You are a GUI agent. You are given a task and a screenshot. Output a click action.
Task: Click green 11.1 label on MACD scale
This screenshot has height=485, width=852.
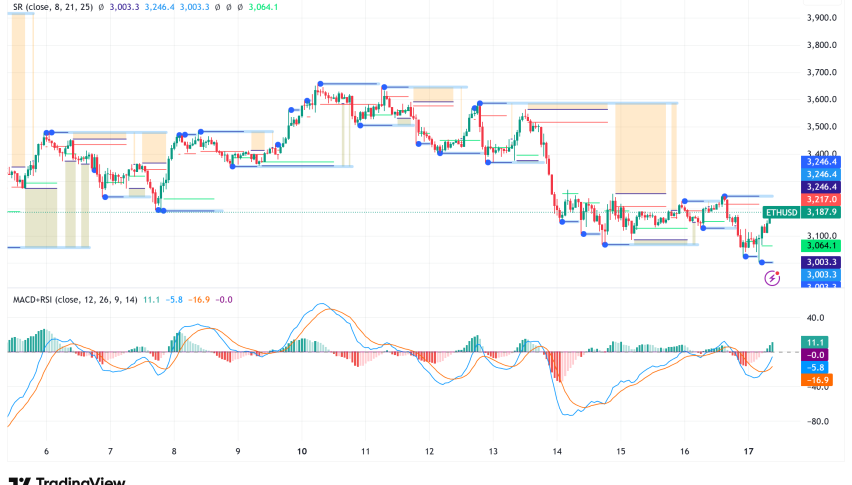[x=815, y=342]
